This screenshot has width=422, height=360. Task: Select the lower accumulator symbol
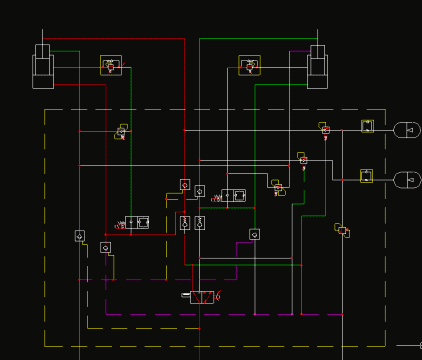tap(407, 180)
